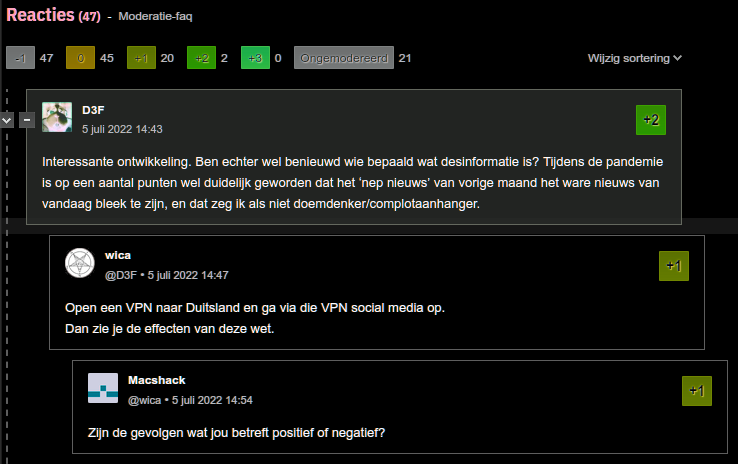Click the timestamp 5 juli 2022 14:43
738x464 pixels.
122,129
